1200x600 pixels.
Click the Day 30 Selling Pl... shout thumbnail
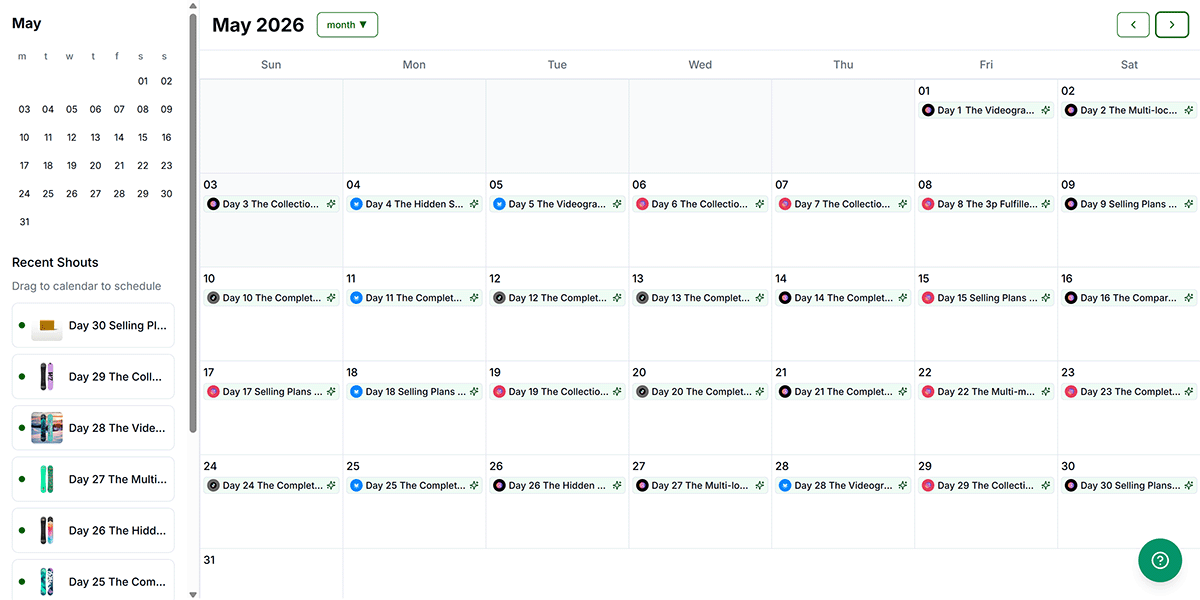47,326
